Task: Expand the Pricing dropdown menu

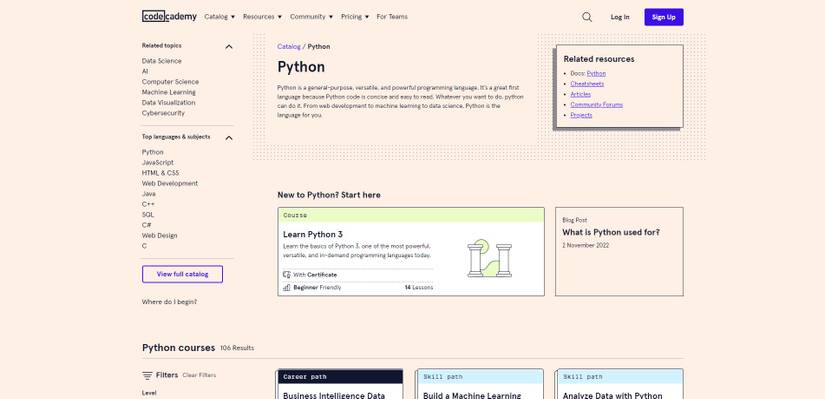Action: [355, 16]
